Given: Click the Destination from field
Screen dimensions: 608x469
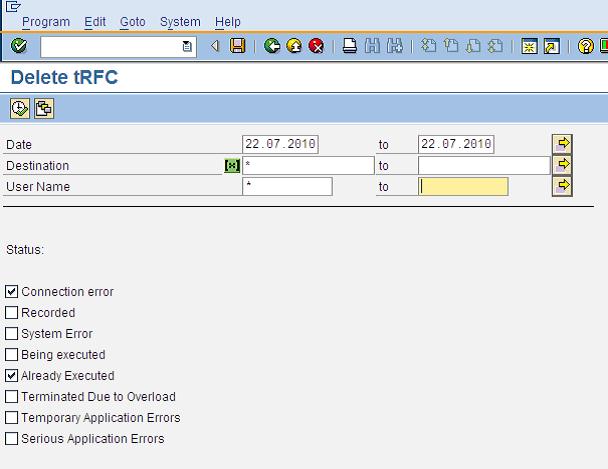Looking at the screenshot, I should pyautogui.click(x=308, y=166).
